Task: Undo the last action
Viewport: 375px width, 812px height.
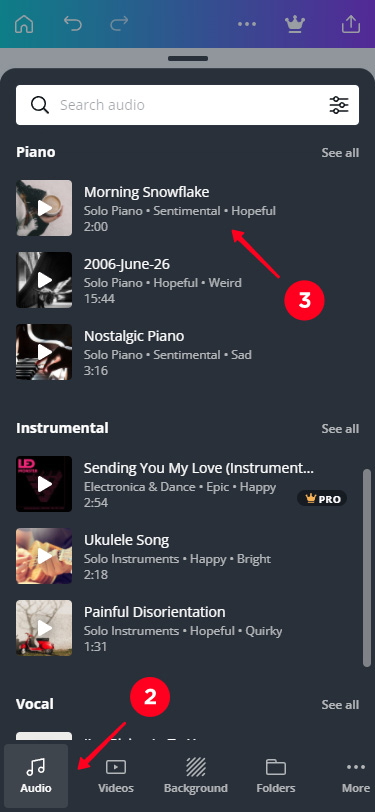Action: (73, 24)
